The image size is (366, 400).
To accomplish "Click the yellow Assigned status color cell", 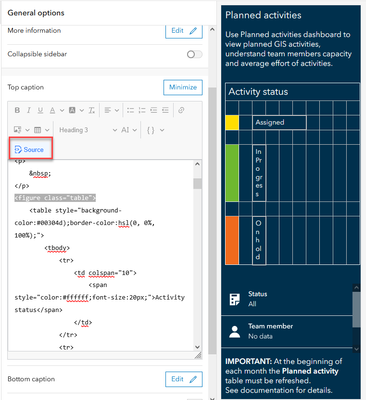I will [232, 123].
